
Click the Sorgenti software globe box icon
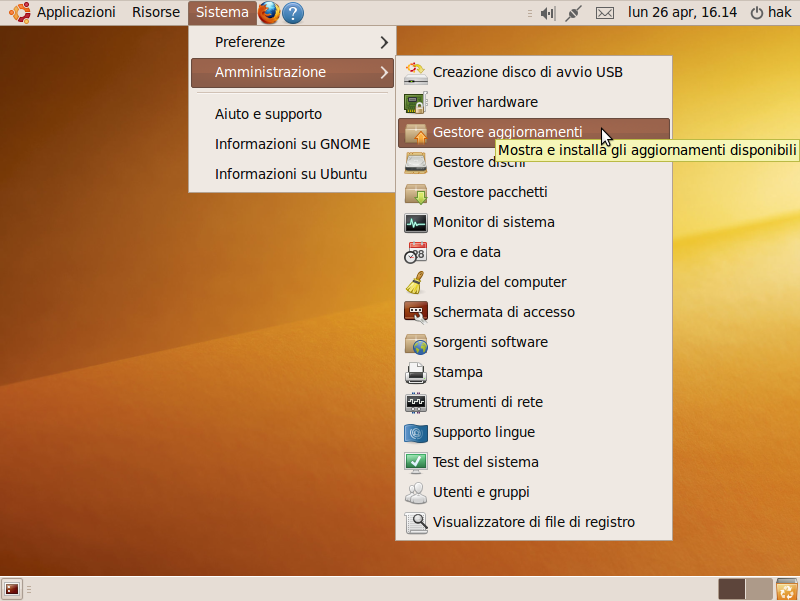(415, 343)
